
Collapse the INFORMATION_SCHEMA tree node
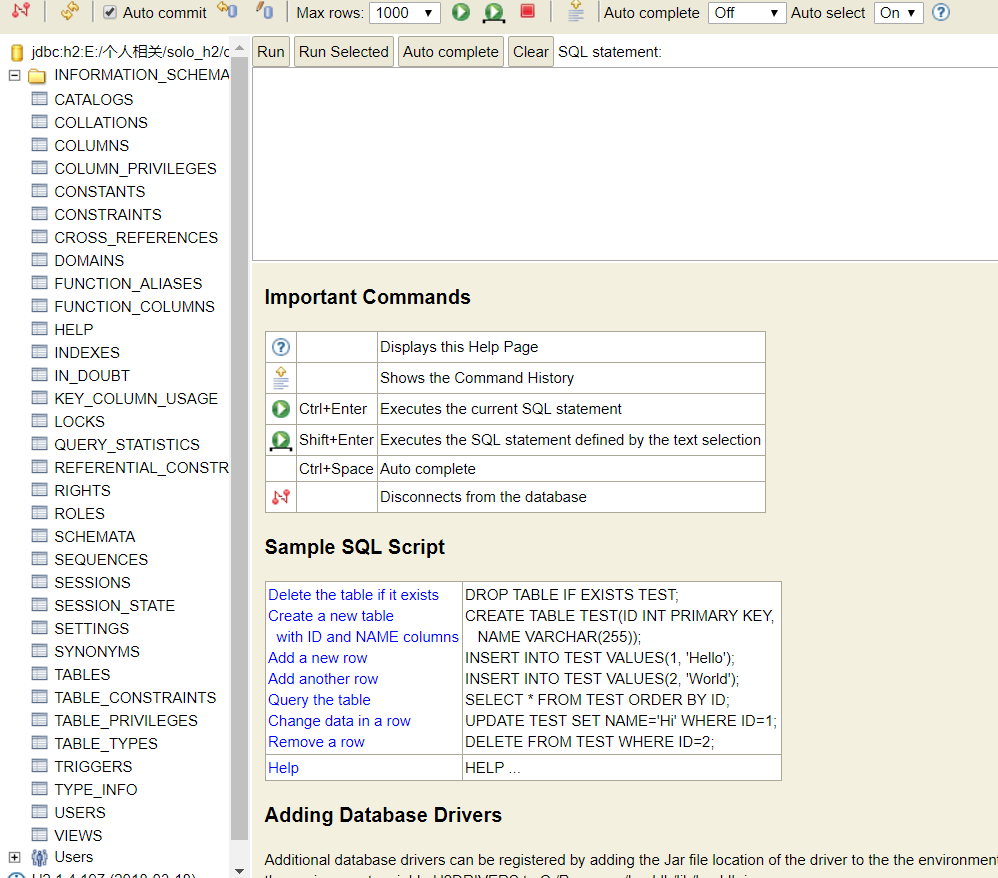click(x=14, y=75)
